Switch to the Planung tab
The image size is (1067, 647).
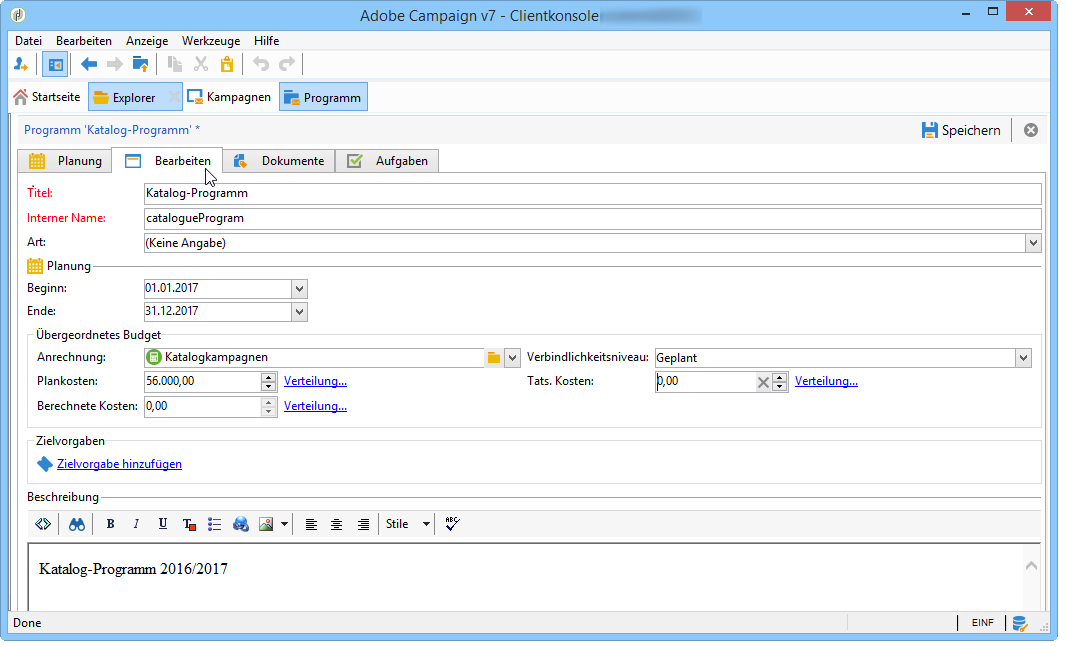click(x=65, y=163)
